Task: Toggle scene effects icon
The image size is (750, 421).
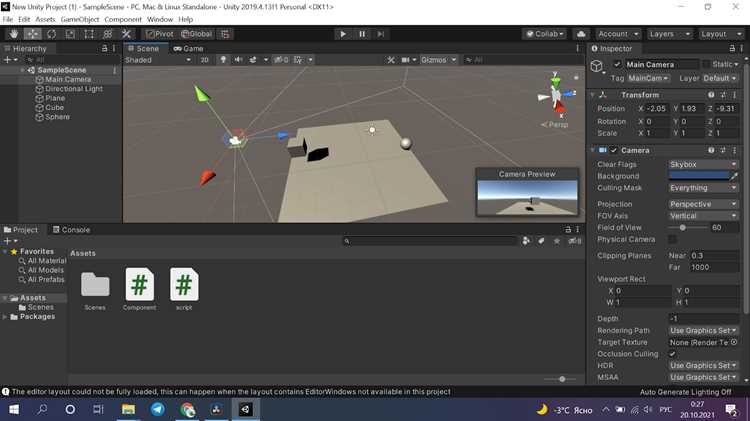Action: pyautogui.click(x=253, y=60)
